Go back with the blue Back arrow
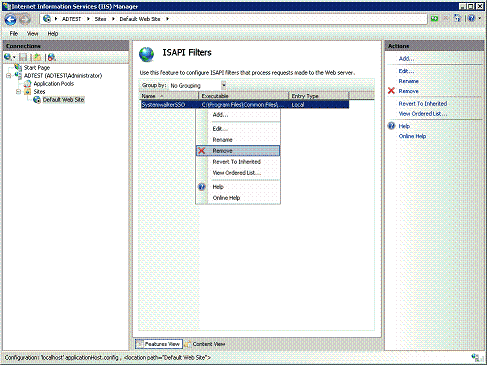Image resolution: width=487 pixels, height=365 pixels. 10,19
